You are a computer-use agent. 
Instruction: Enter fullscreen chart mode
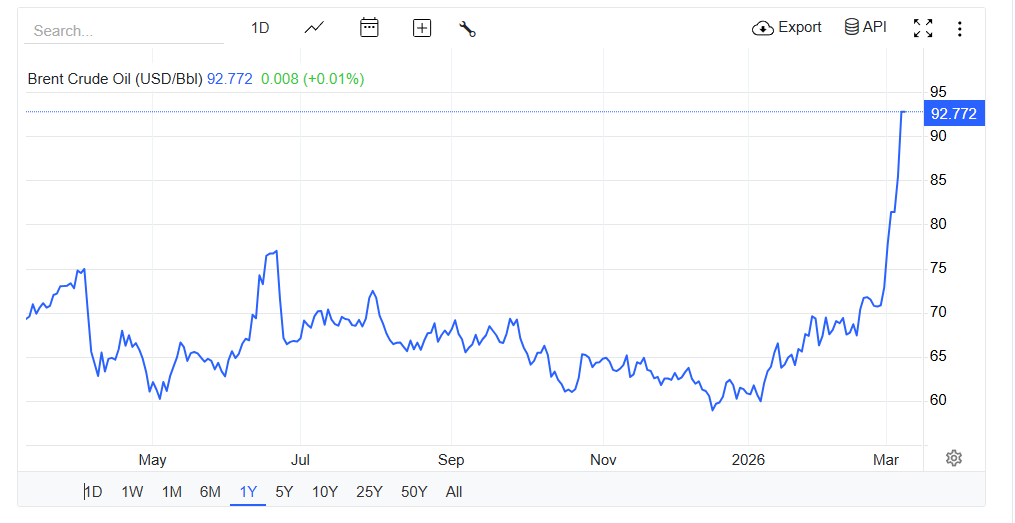(923, 28)
